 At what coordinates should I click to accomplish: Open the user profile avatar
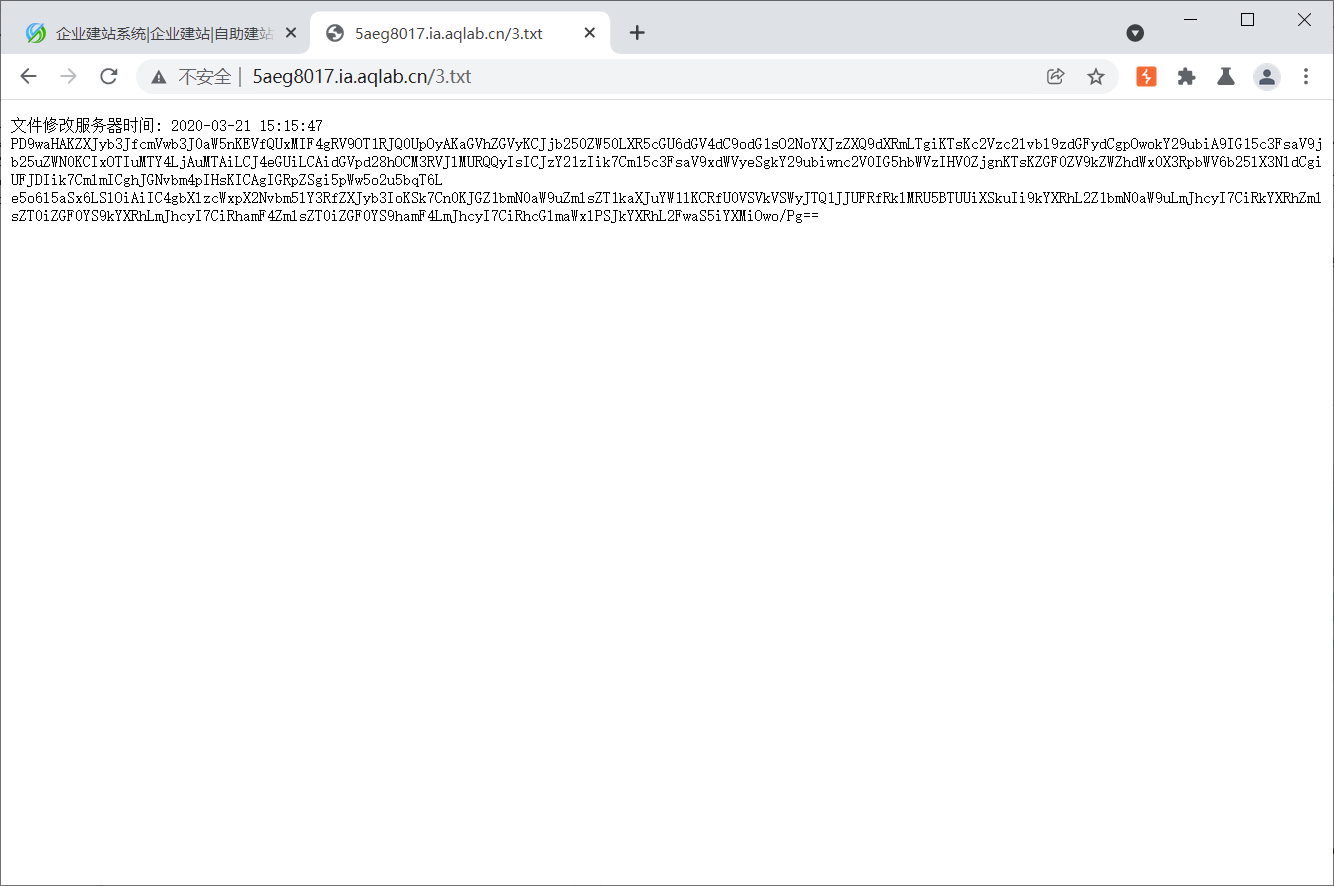coord(1267,76)
